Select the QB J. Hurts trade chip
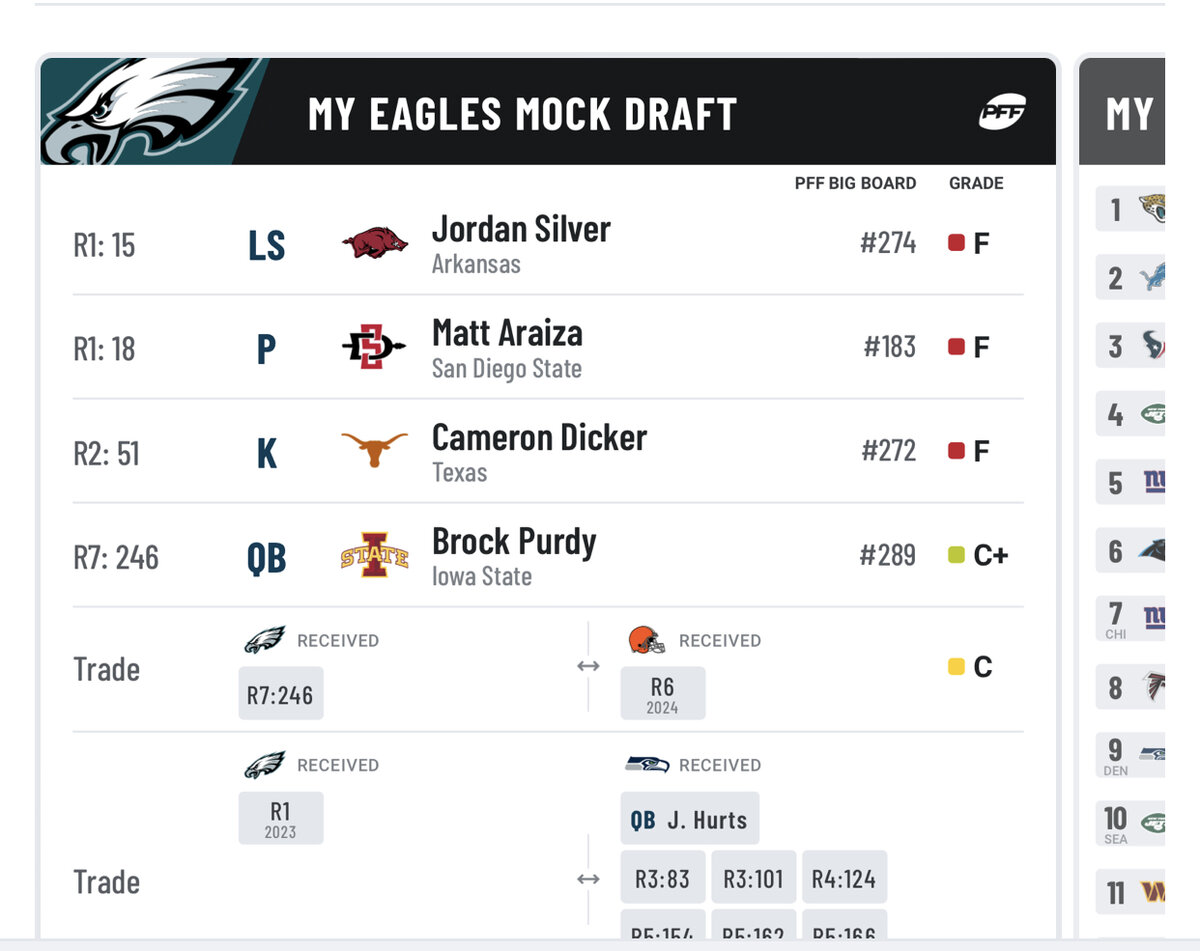 [689, 819]
